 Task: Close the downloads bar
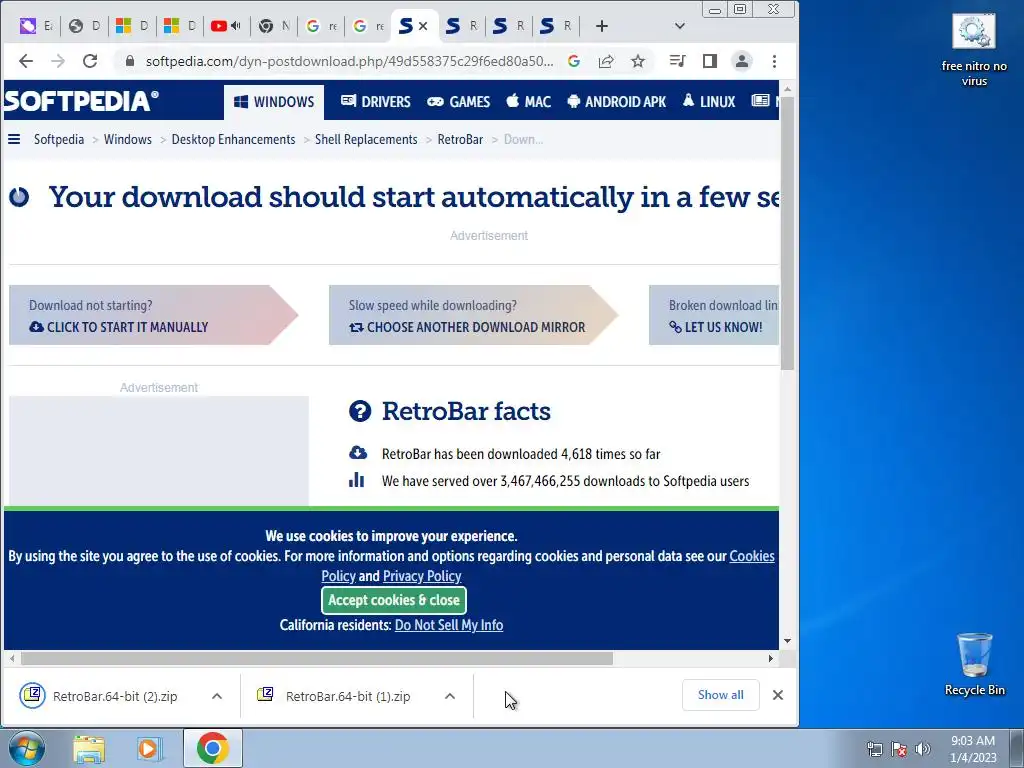point(778,695)
